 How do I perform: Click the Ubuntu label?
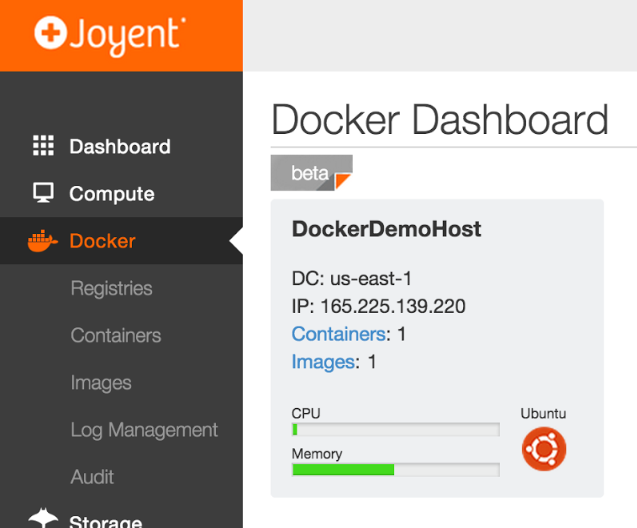(x=543, y=413)
